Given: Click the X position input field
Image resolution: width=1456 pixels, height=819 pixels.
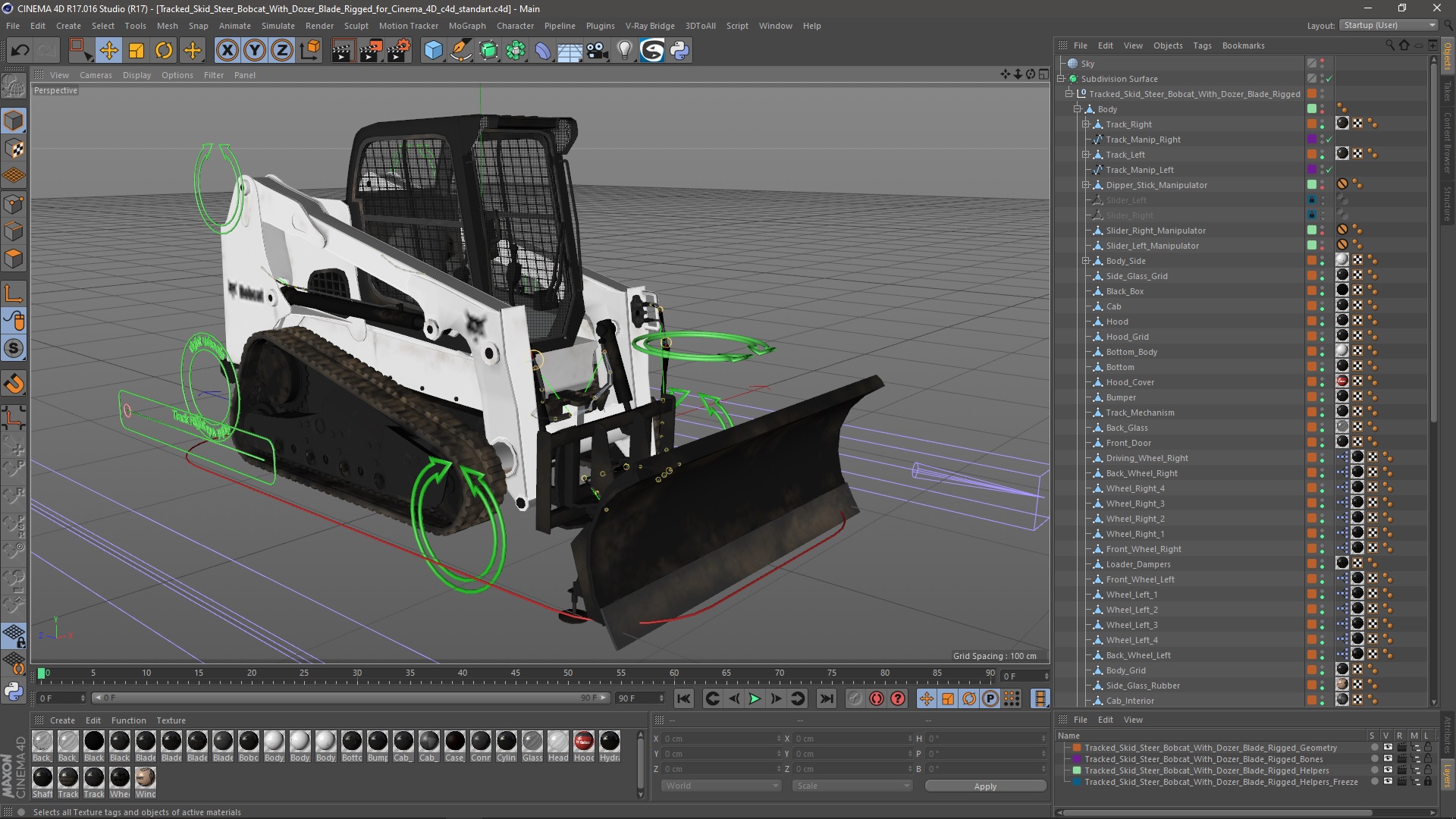Looking at the screenshot, I should 723,739.
